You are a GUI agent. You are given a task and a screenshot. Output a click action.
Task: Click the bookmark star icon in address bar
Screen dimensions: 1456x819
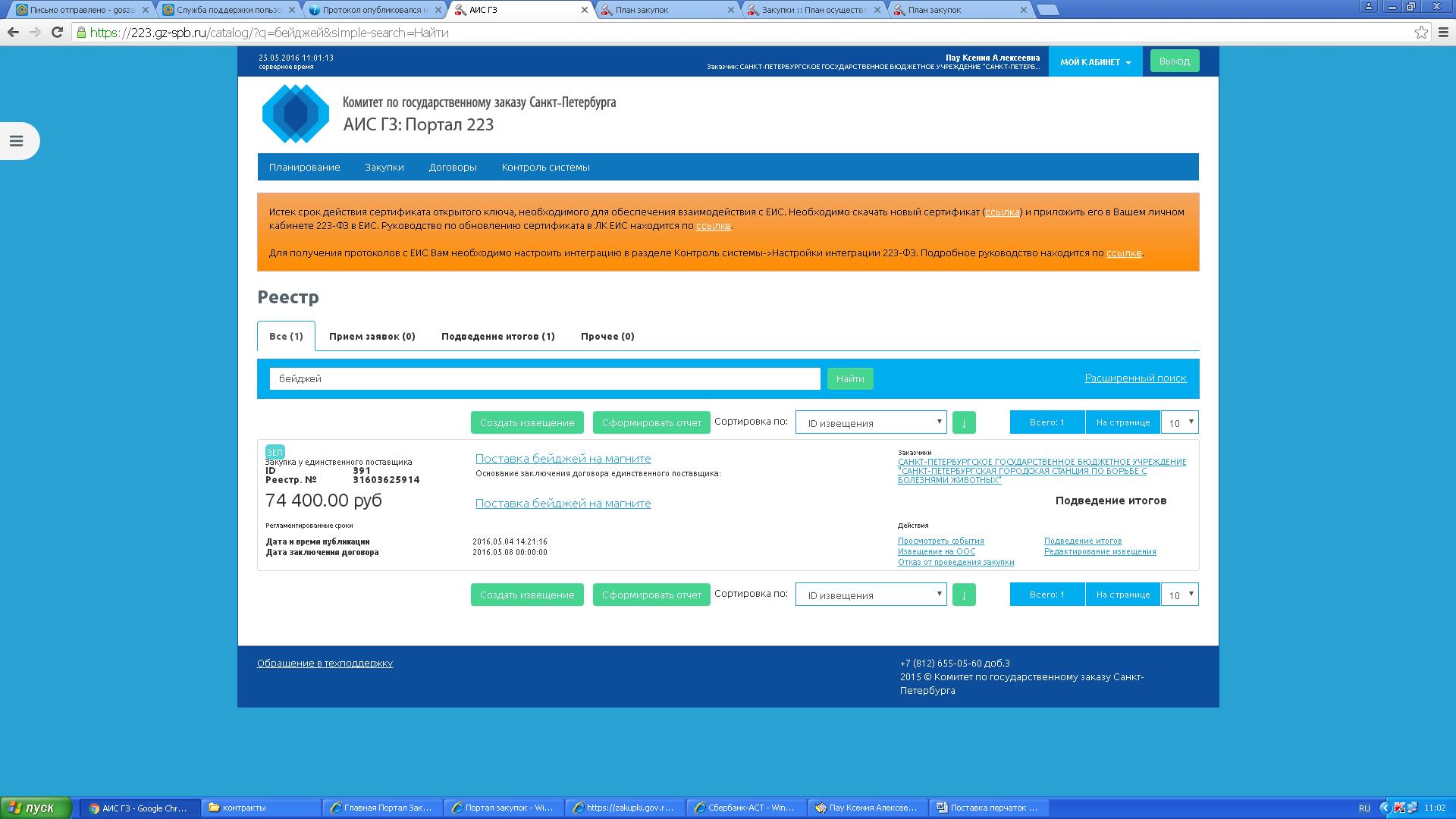[1421, 33]
